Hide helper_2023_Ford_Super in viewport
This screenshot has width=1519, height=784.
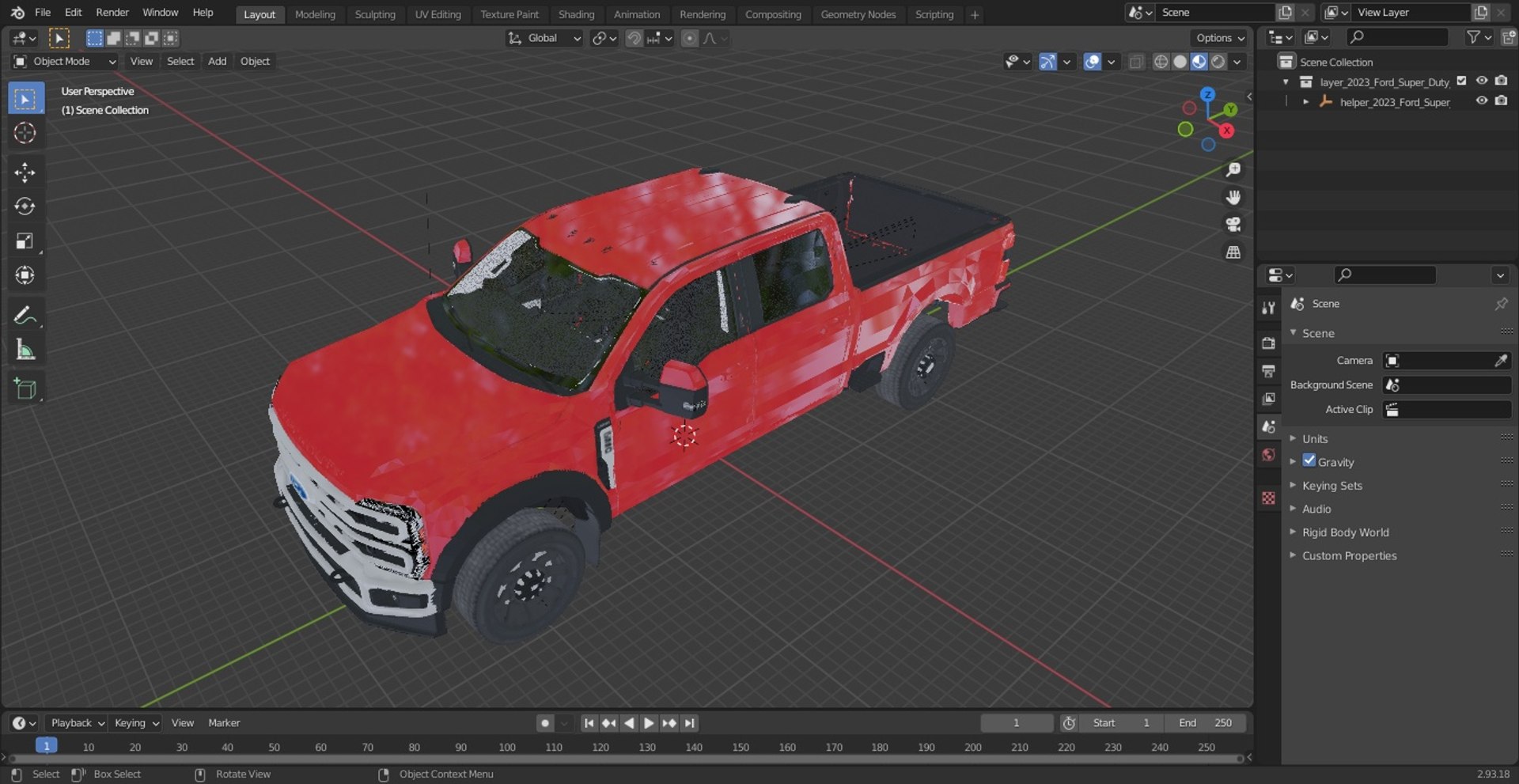[x=1482, y=101]
